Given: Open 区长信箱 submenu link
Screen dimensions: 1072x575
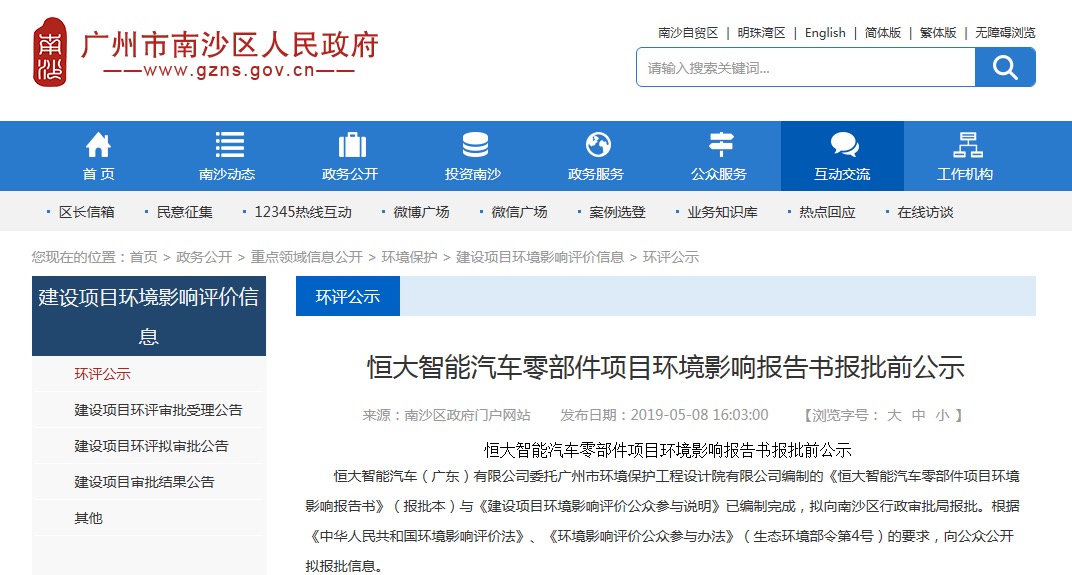Looking at the screenshot, I should click(87, 212).
